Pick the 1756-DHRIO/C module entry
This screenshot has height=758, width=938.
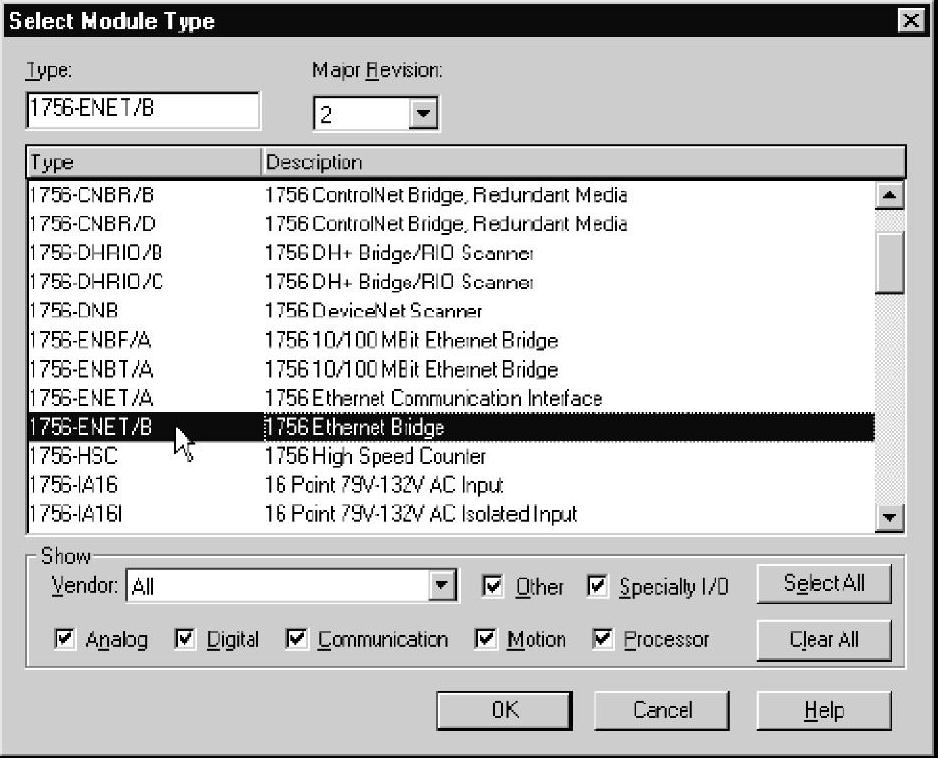[x=451, y=282]
